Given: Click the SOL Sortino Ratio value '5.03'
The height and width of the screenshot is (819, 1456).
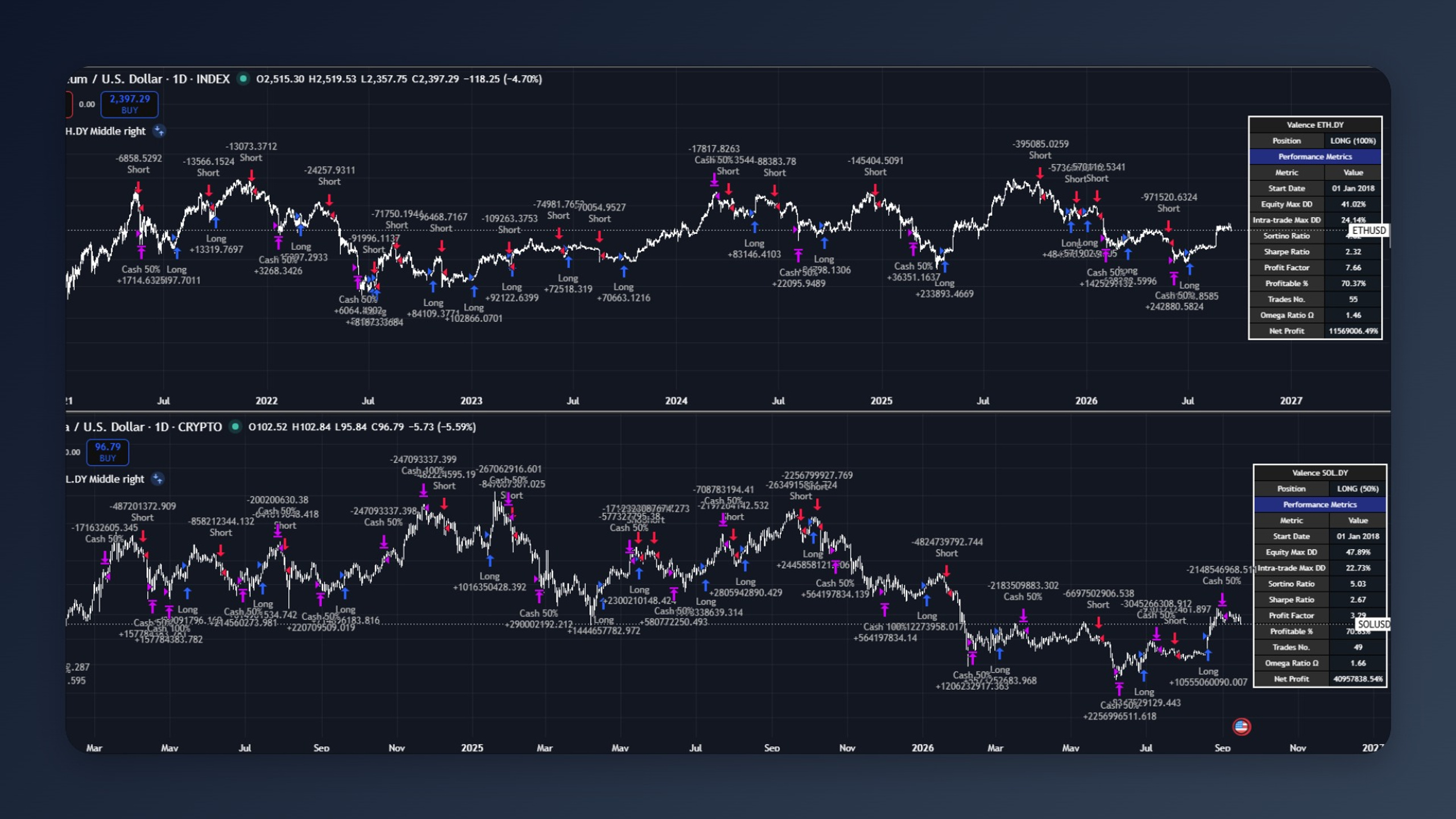Looking at the screenshot, I should pyautogui.click(x=1357, y=584).
